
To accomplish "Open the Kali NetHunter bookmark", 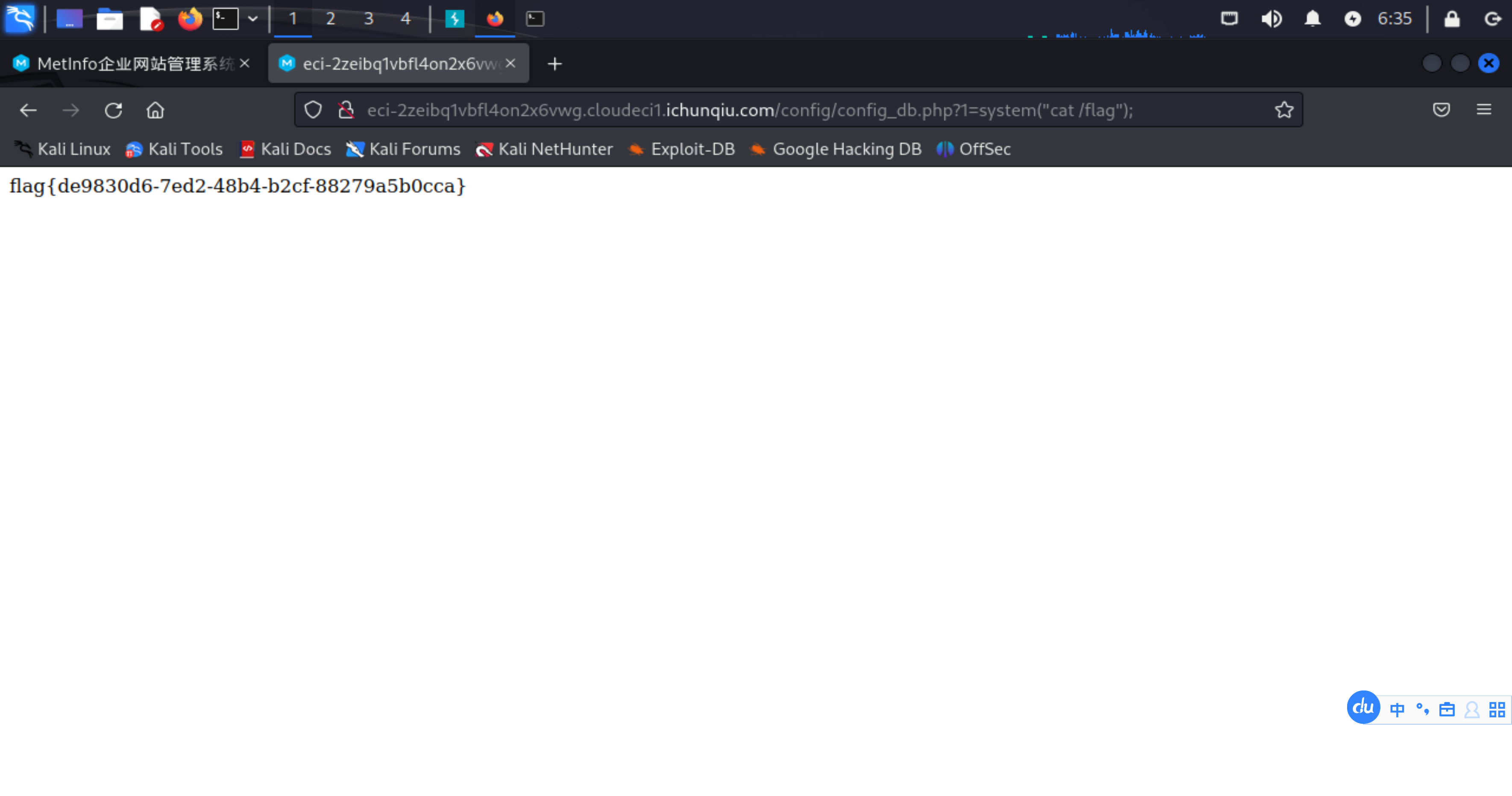I will (544, 149).
